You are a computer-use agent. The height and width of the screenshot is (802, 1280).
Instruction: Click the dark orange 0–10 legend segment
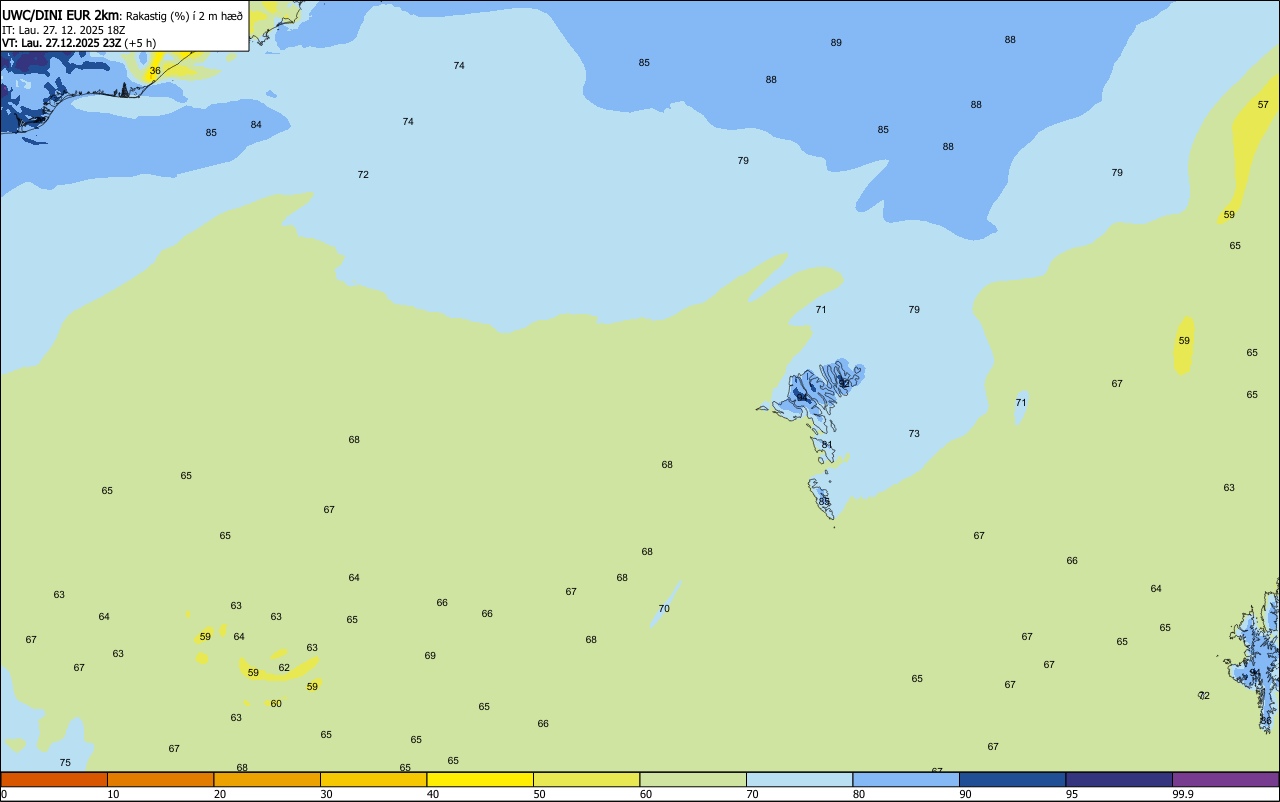54,779
